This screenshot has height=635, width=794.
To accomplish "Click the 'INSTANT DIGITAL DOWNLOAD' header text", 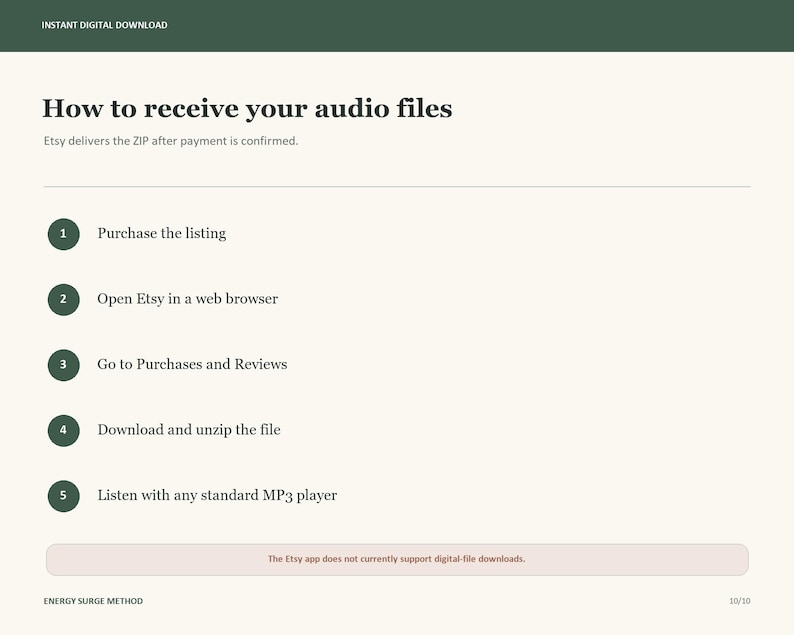I will click(x=104, y=25).
